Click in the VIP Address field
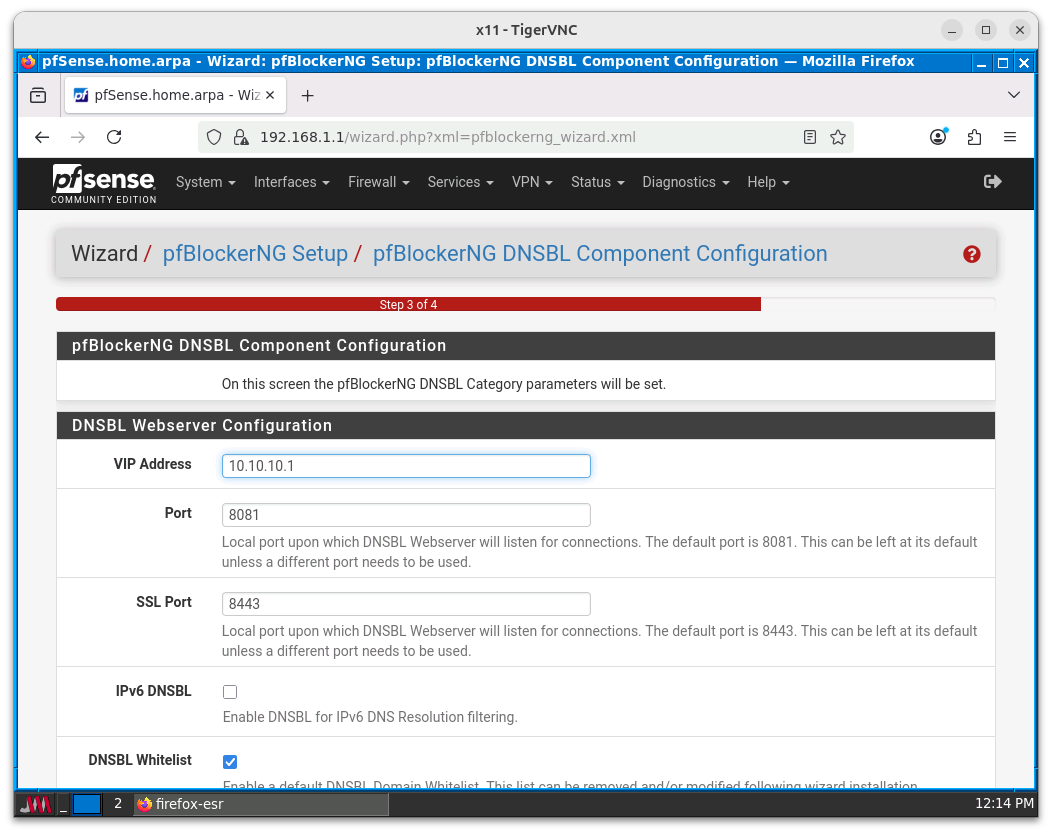Screen dimensions: 1052x834 click(x=406, y=466)
